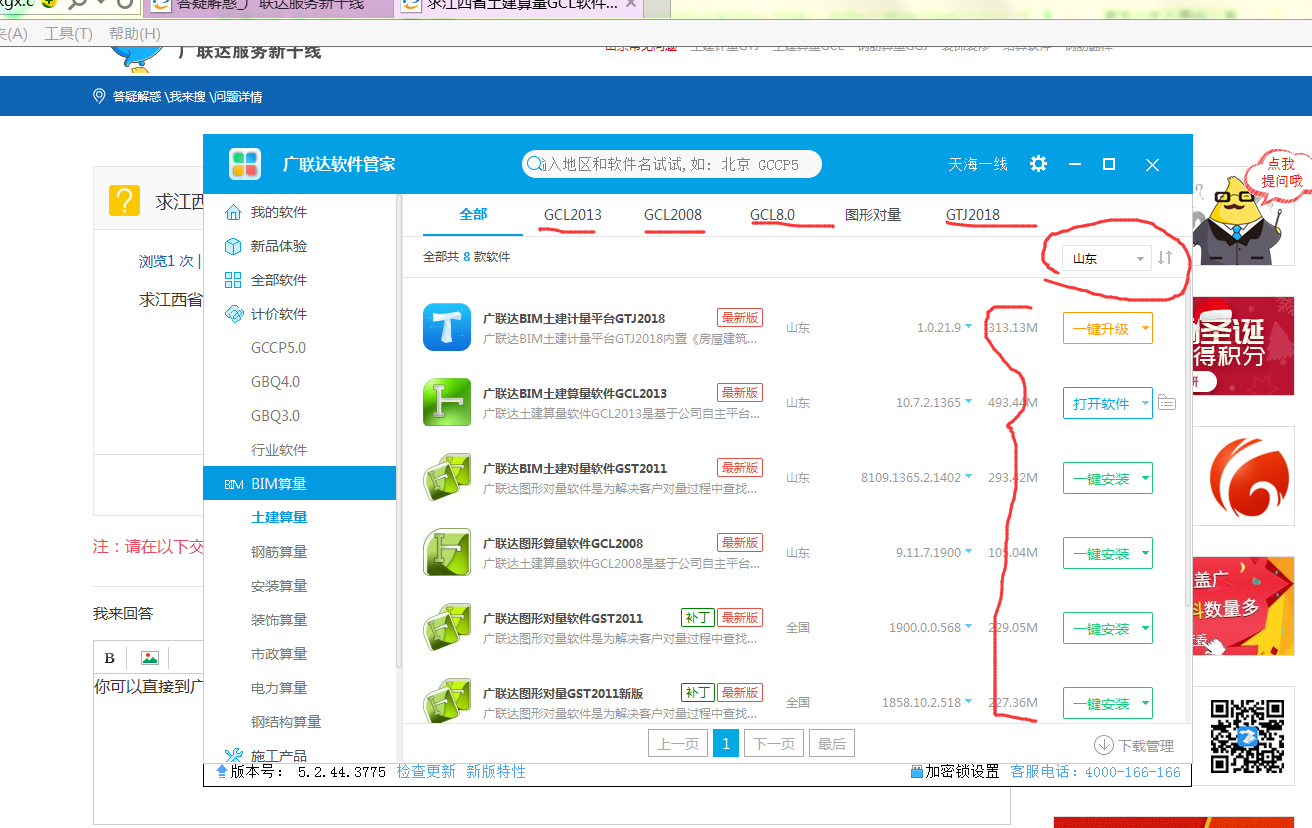Click 上一页 previous page button
This screenshot has height=828, width=1312.
(x=678, y=743)
